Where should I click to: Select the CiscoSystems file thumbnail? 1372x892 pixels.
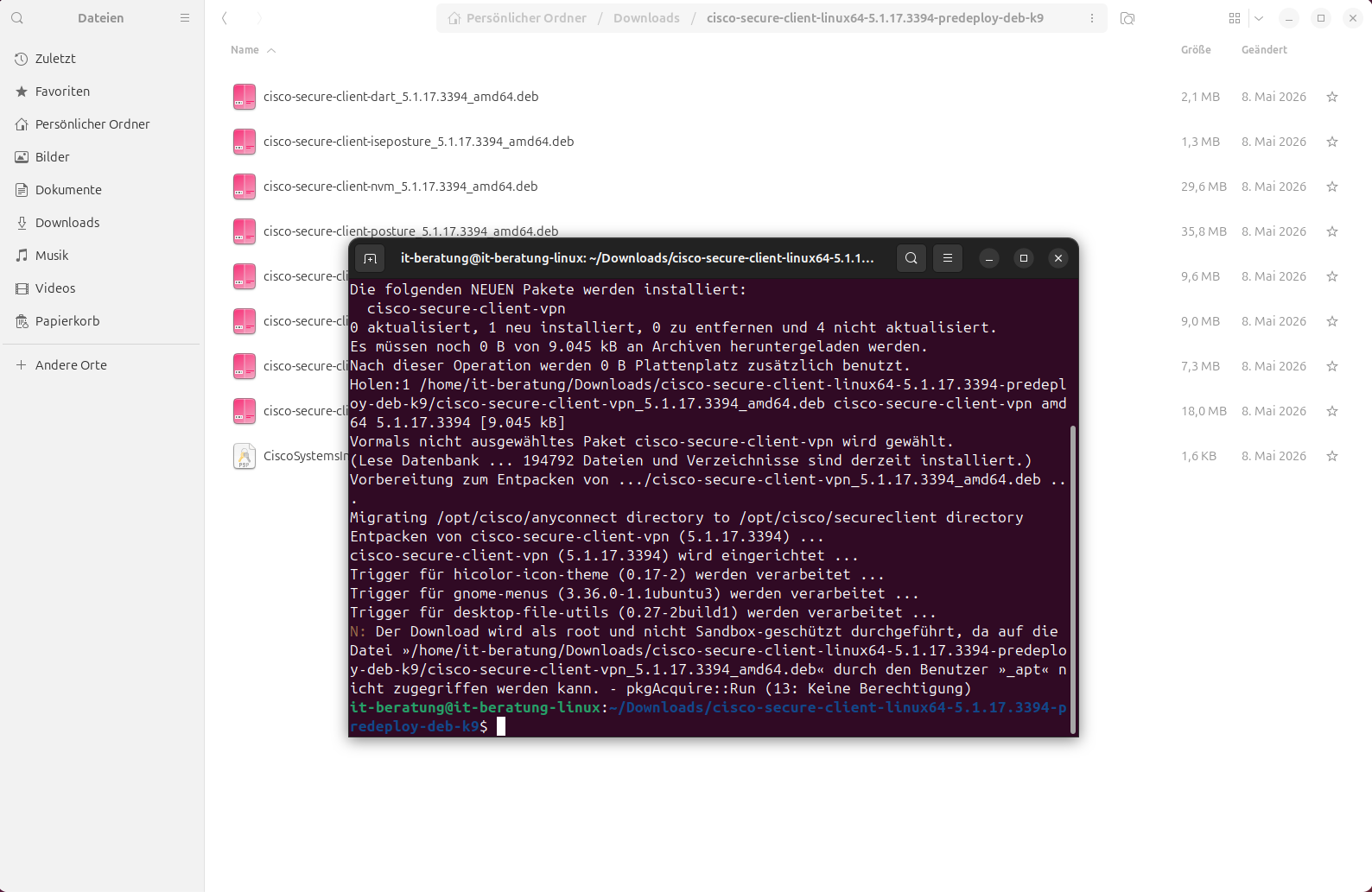tap(245, 456)
